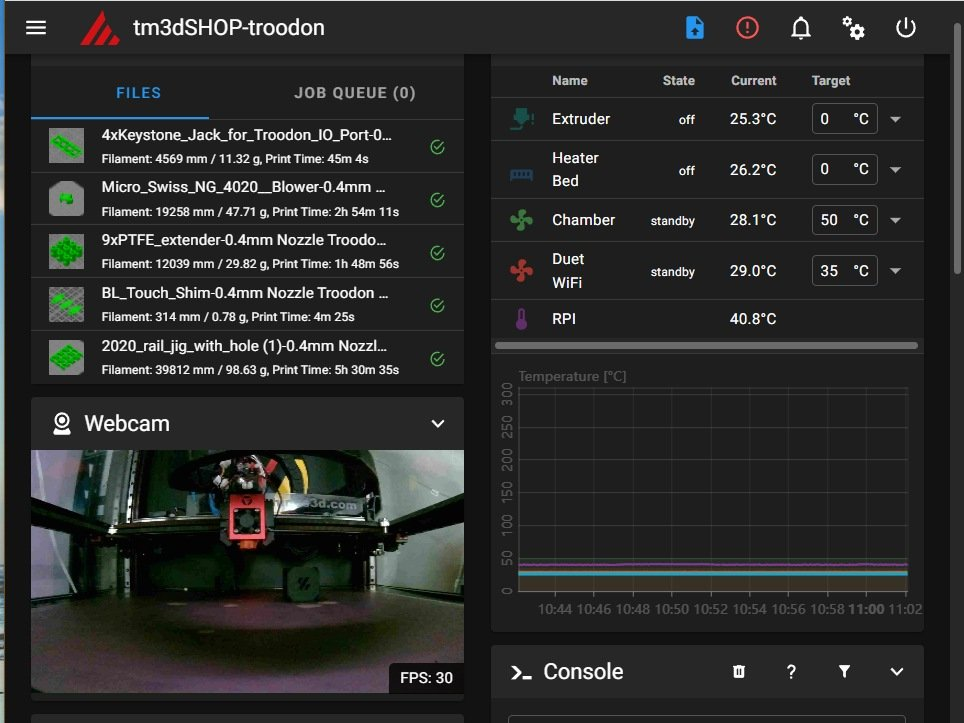Click the Chamber sensor name

pos(583,220)
